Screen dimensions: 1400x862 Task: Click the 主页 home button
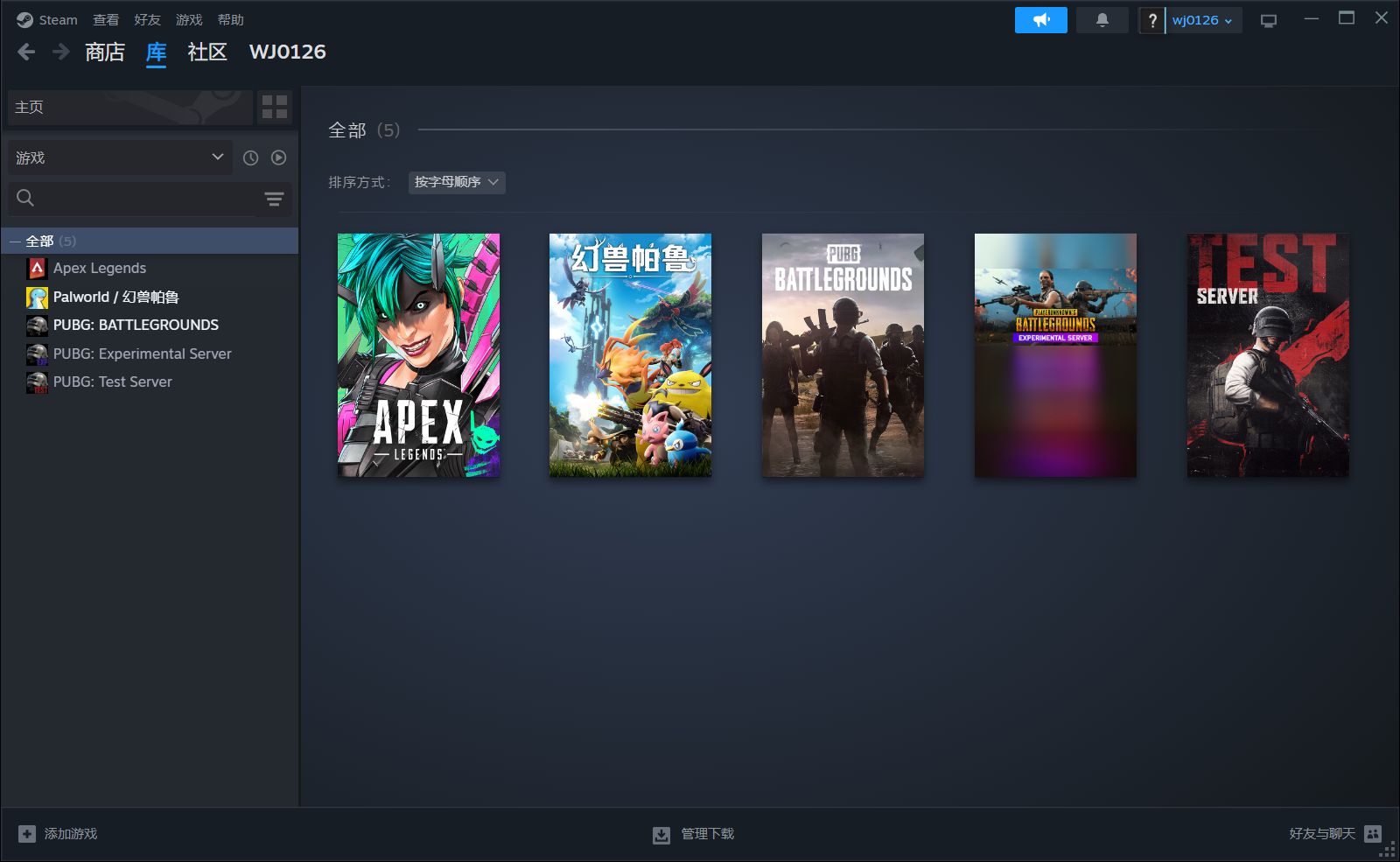pos(129,107)
